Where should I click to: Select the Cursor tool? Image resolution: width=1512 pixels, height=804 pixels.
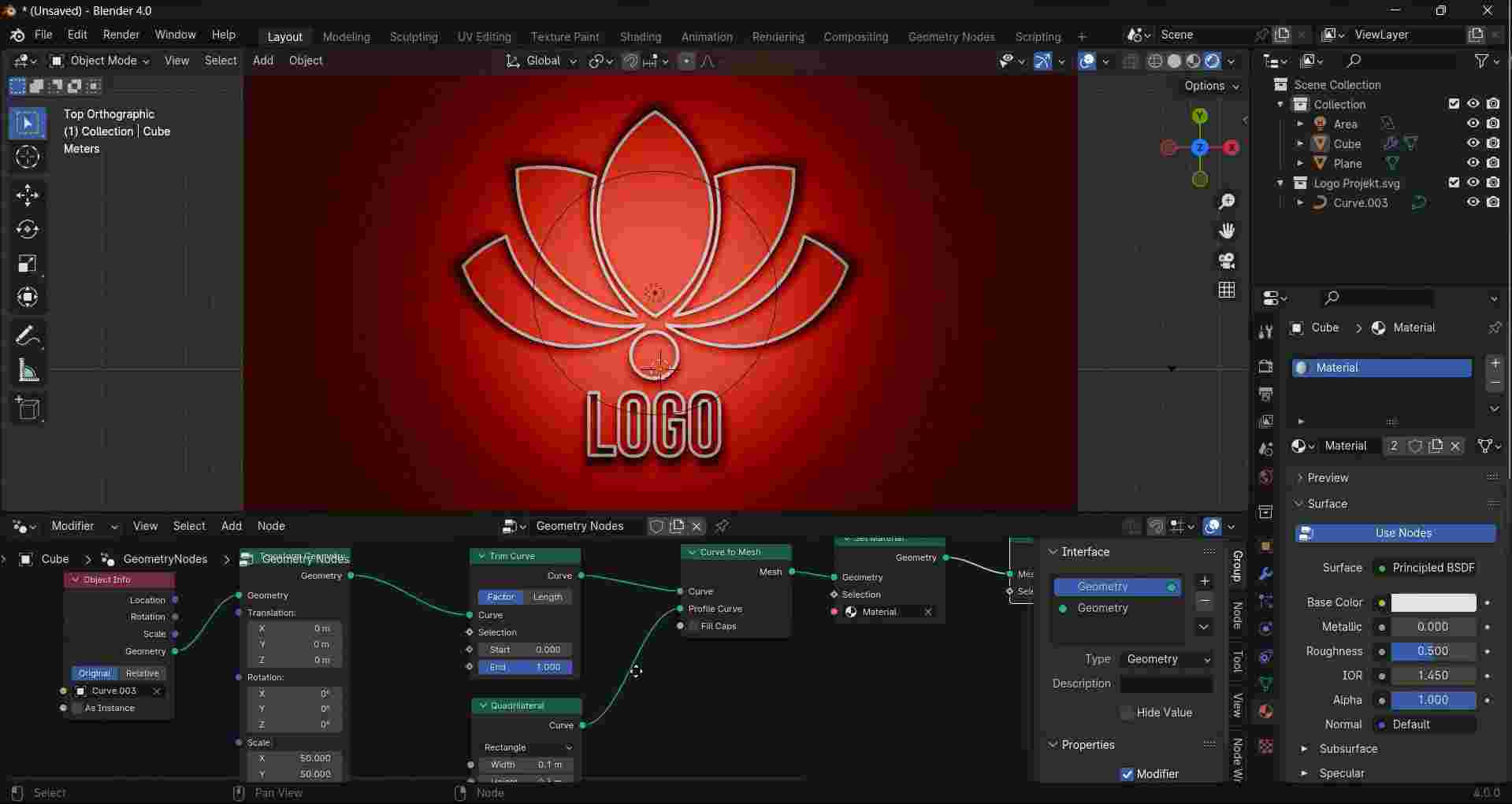pos(28,157)
